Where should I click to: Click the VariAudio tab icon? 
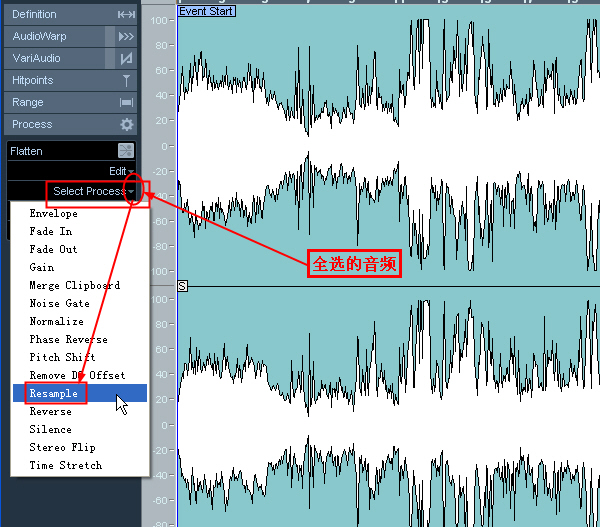pos(126,58)
